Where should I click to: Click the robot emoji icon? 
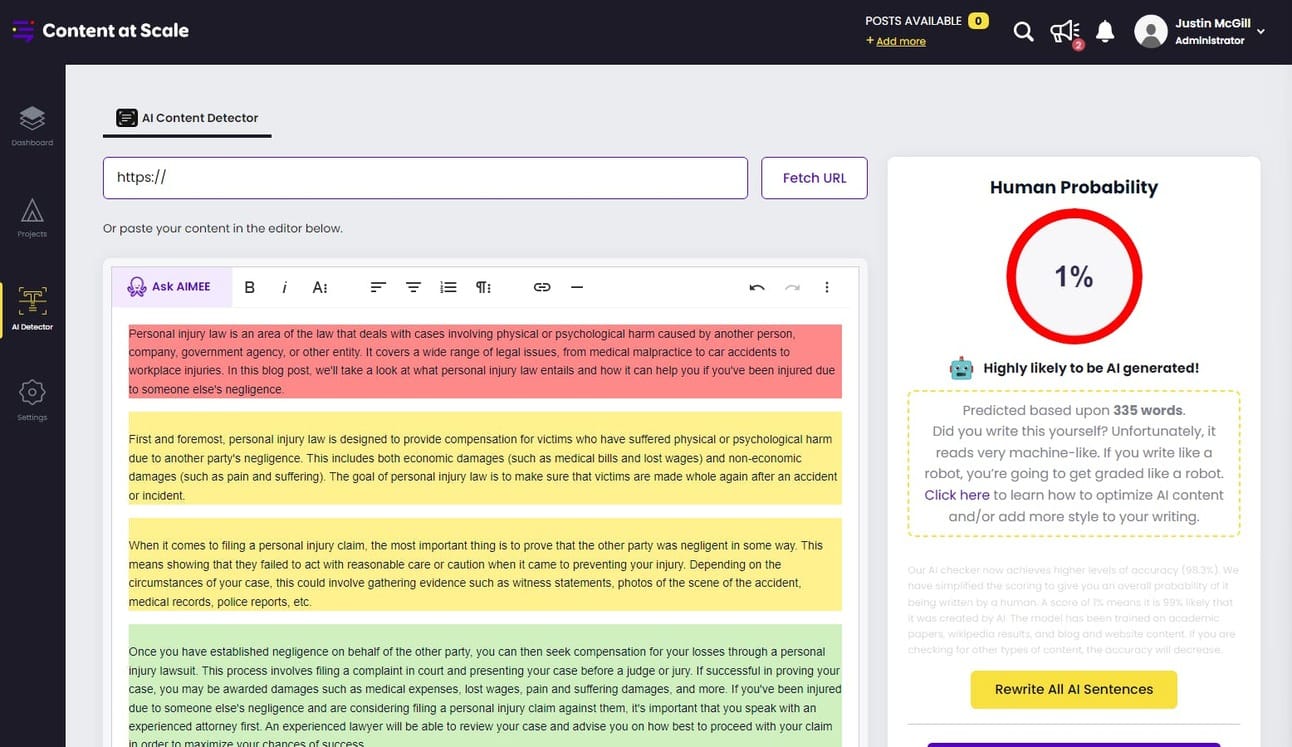pyautogui.click(x=961, y=368)
